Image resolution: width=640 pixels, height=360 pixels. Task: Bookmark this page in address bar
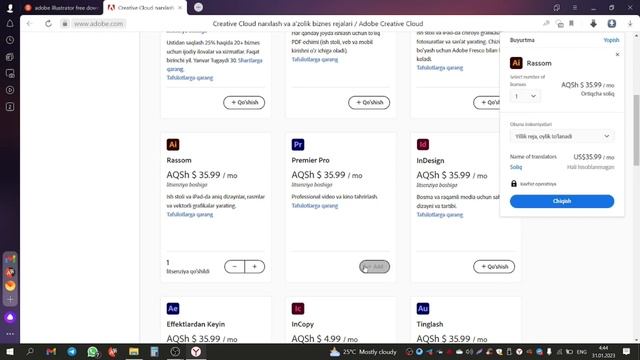[x=571, y=24]
